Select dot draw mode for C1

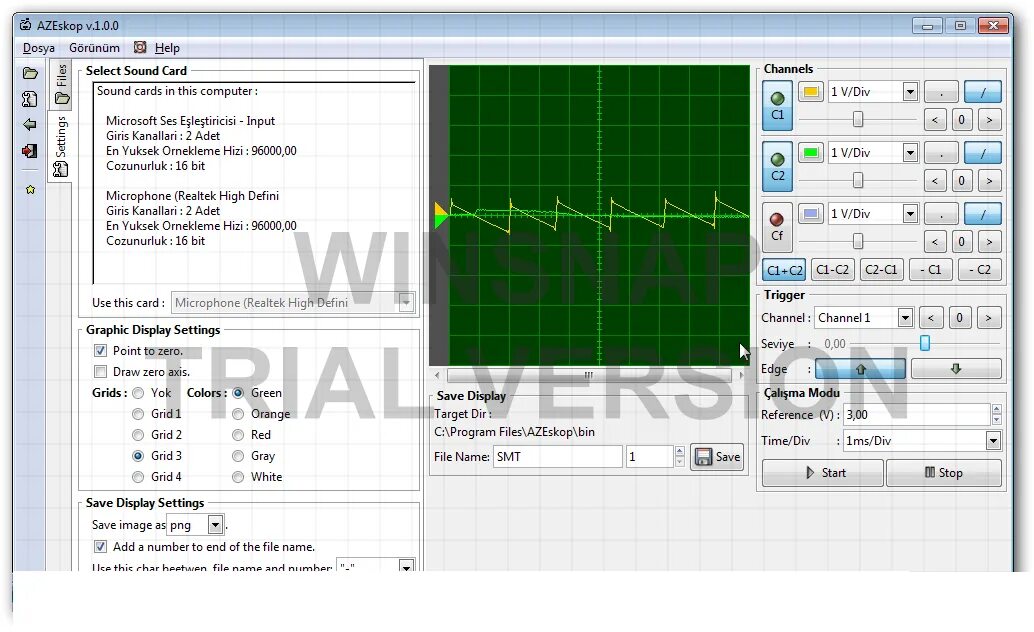941,92
